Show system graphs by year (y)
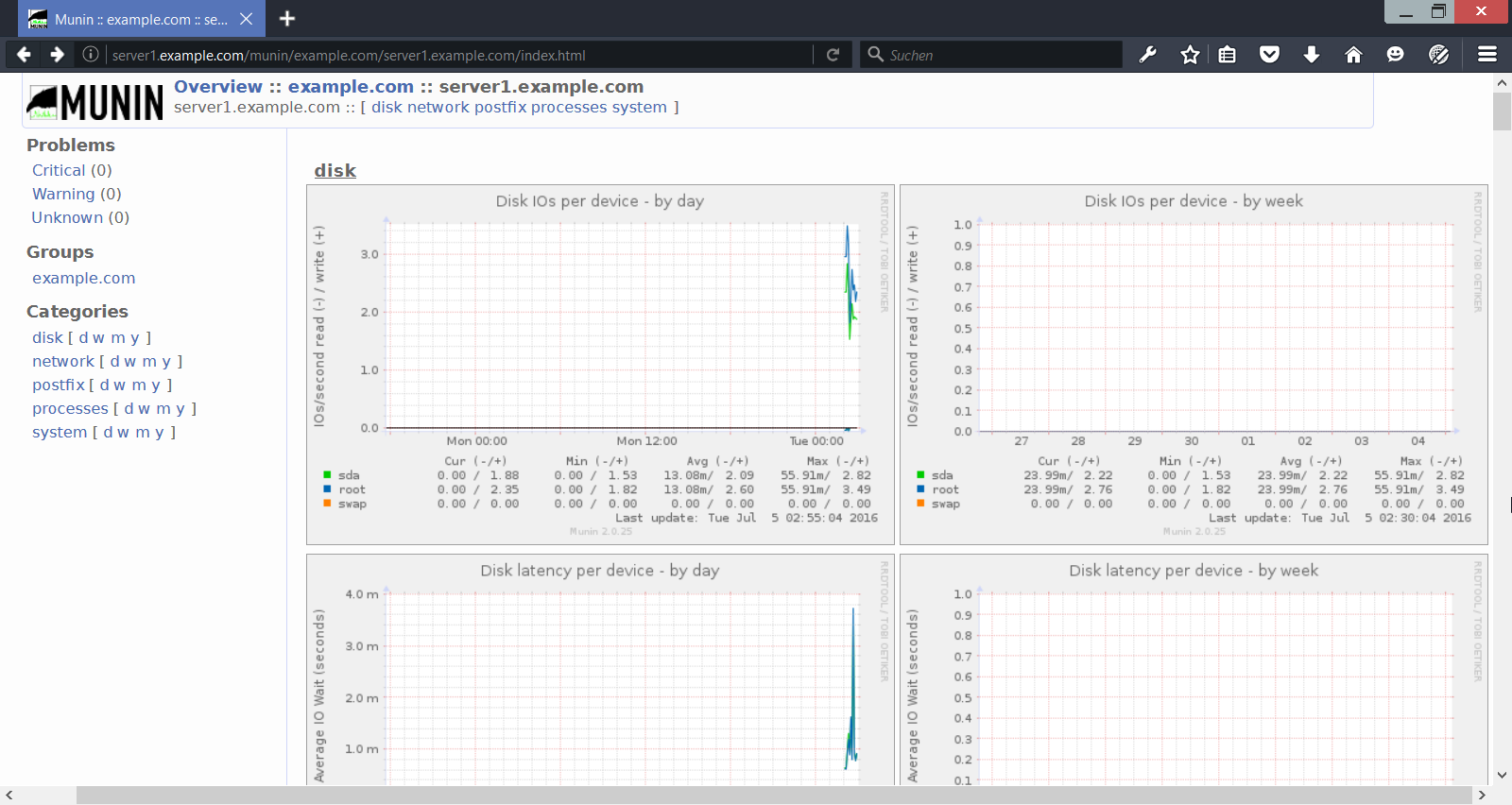 point(159,432)
